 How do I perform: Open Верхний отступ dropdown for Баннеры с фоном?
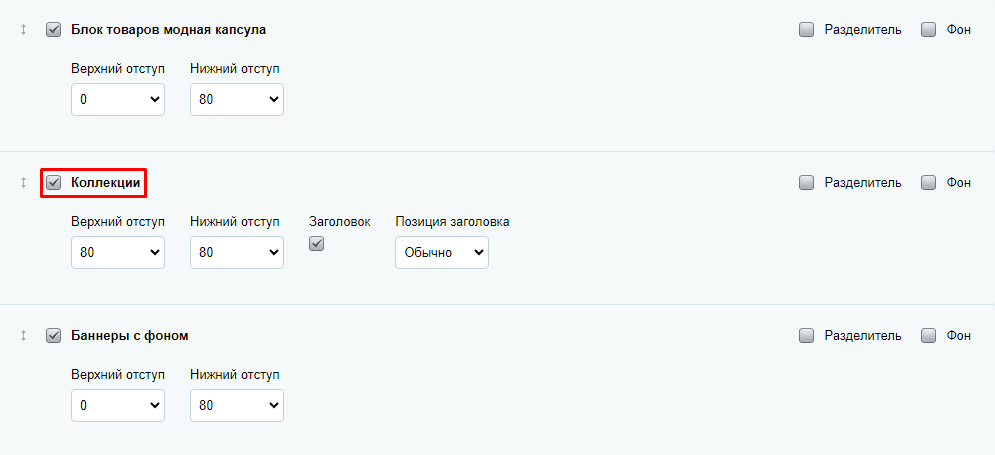coord(118,406)
